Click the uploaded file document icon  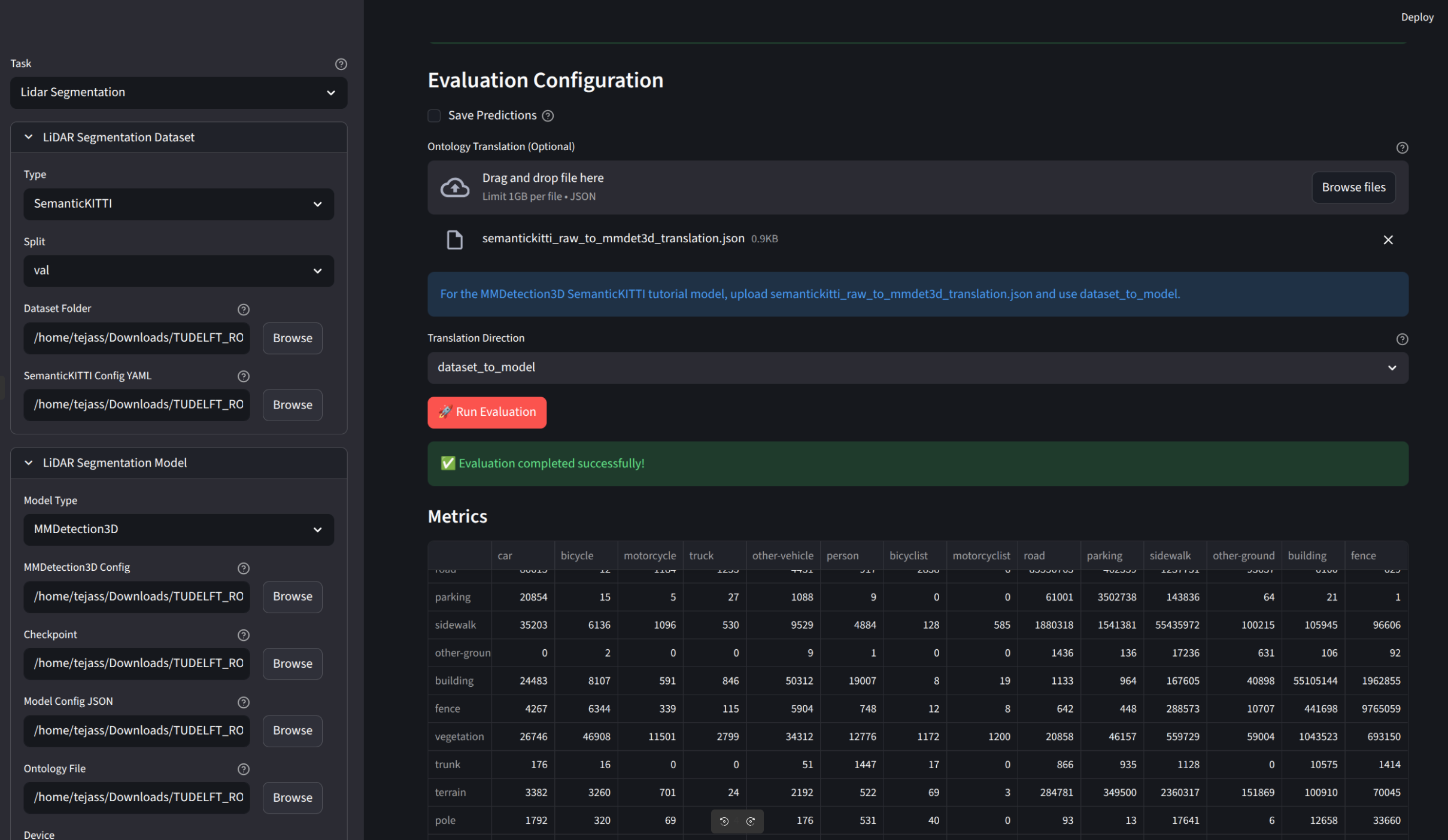(x=455, y=240)
